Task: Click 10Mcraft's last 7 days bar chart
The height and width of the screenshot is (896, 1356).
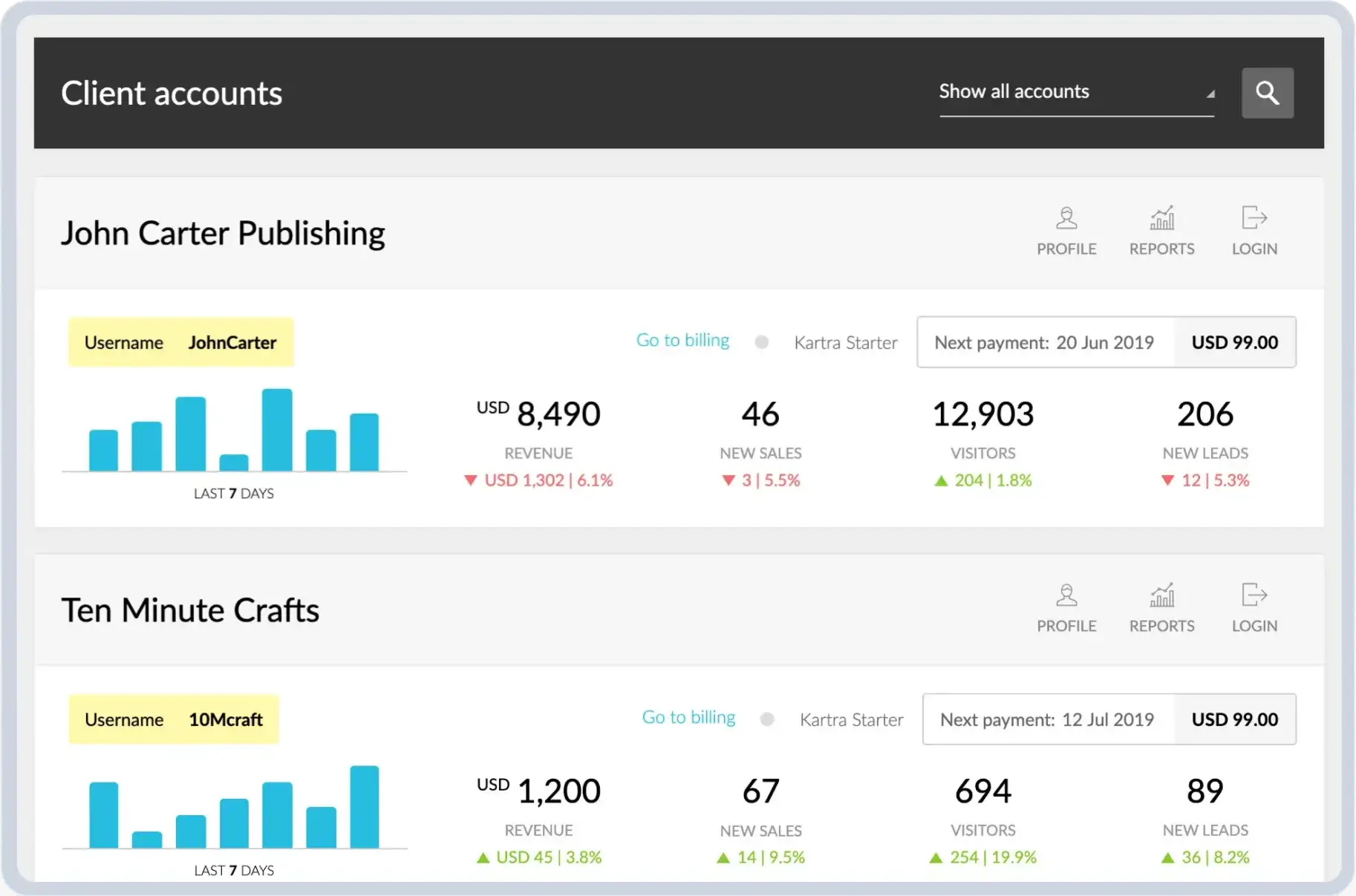Action: [x=234, y=808]
